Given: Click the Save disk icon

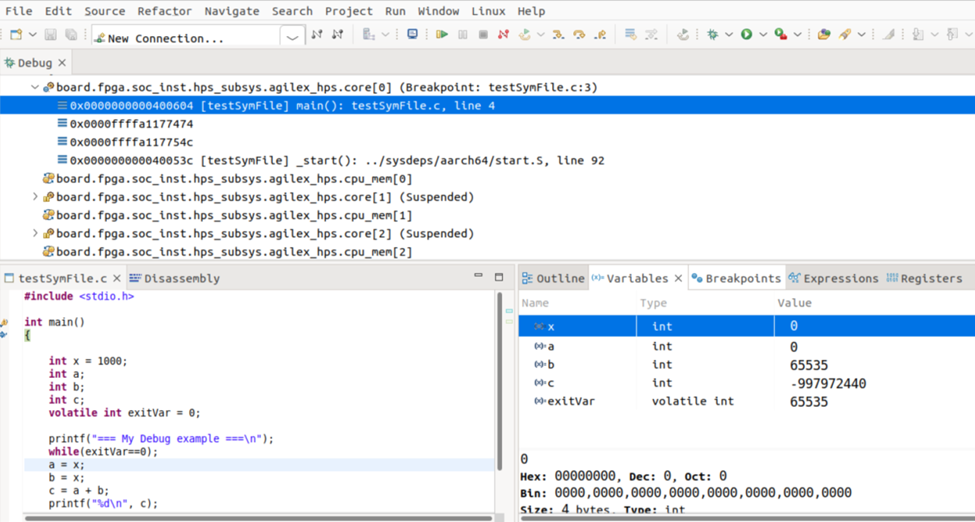Looking at the screenshot, I should click(x=51, y=35).
